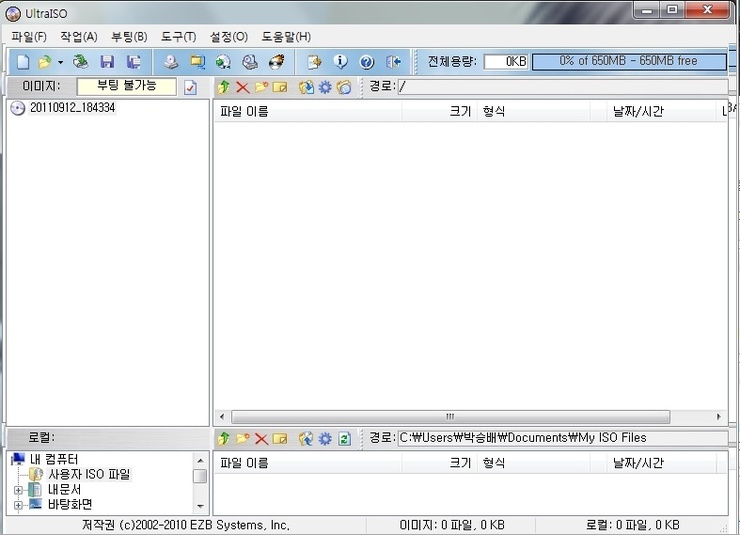
Task: Click the Mount to virtual drive icon
Action: (250, 62)
